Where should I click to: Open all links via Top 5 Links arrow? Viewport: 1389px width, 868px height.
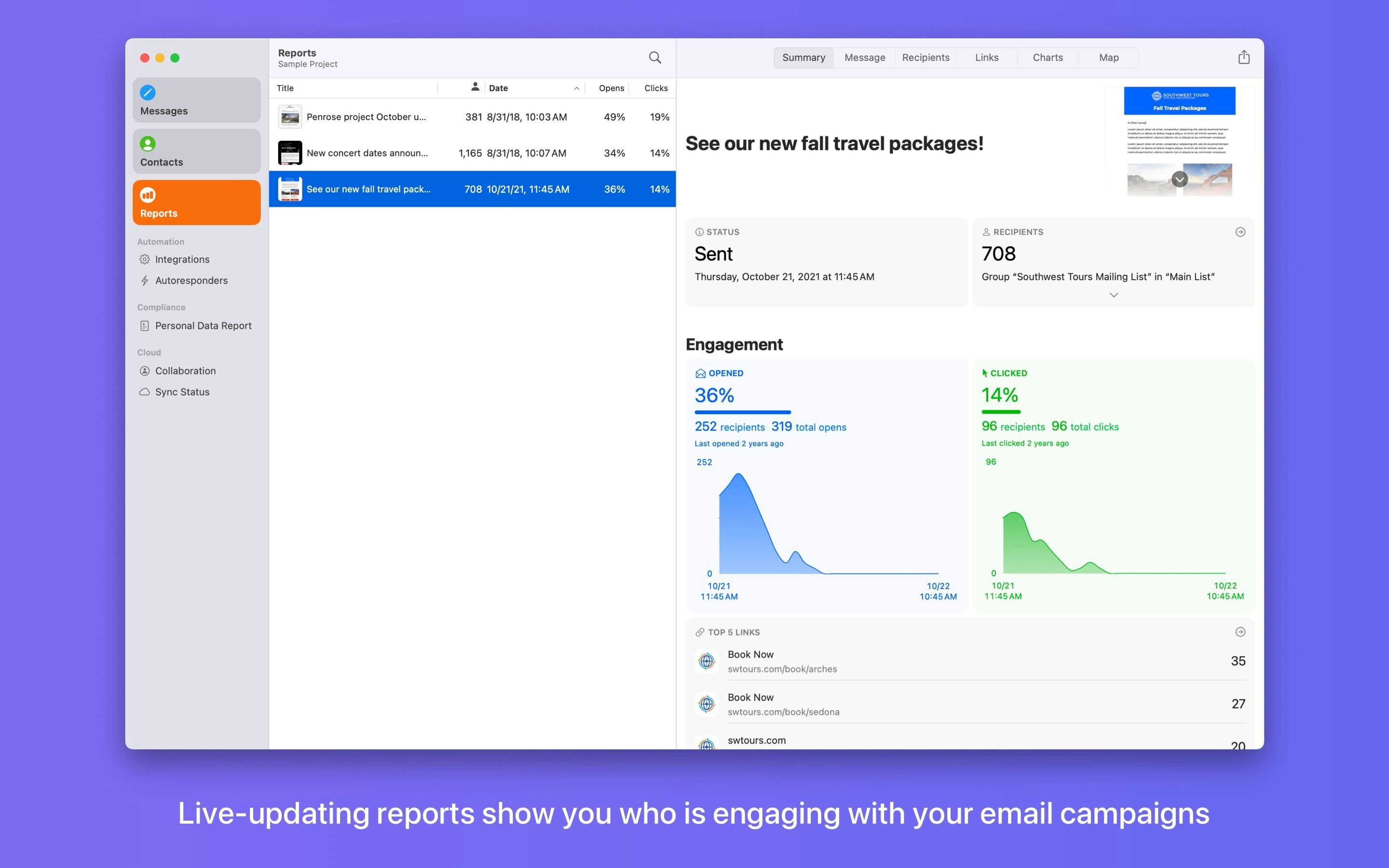[x=1240, y=632]
